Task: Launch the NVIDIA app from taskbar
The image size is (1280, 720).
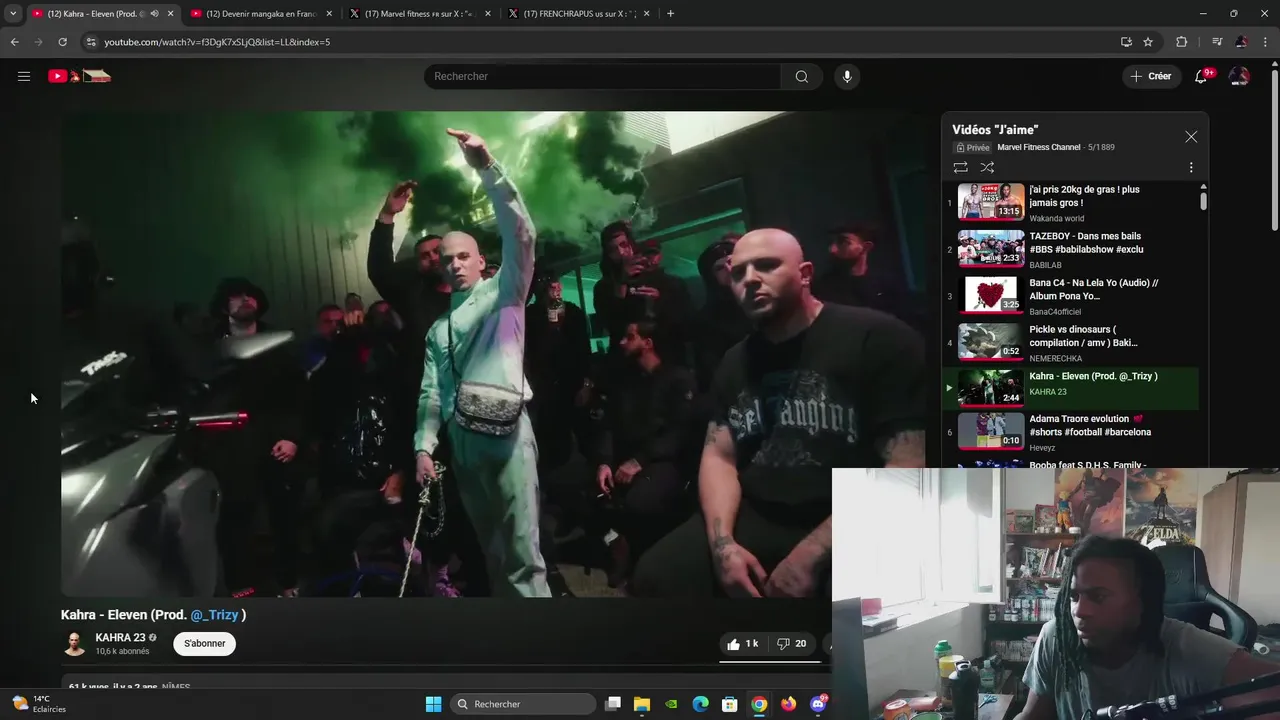Action: click(x=671, y=704)
